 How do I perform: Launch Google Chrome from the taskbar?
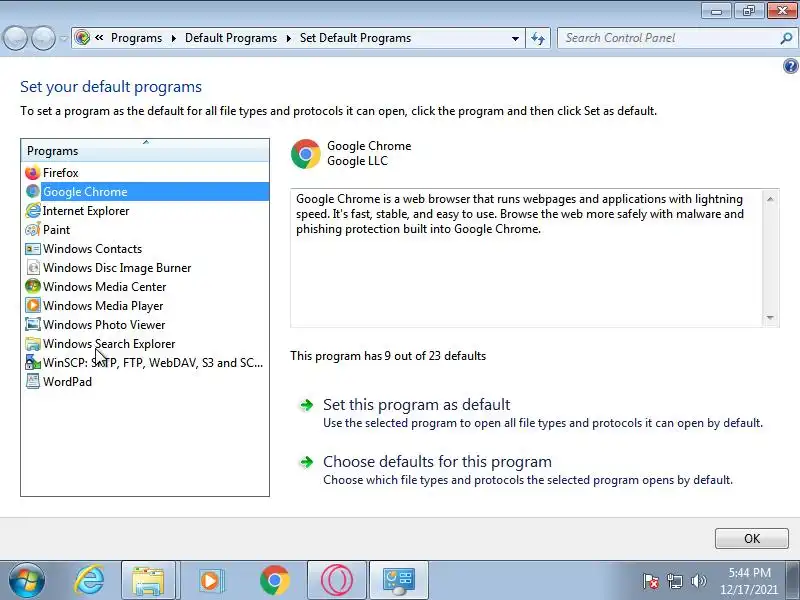[274, 580]
